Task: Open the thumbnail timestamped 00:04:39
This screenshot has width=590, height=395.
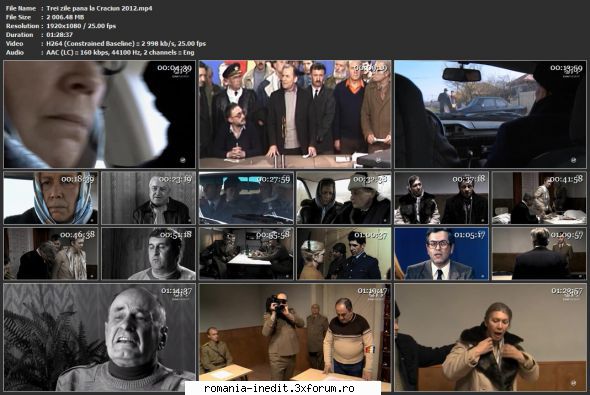Action: pos(100,114)
